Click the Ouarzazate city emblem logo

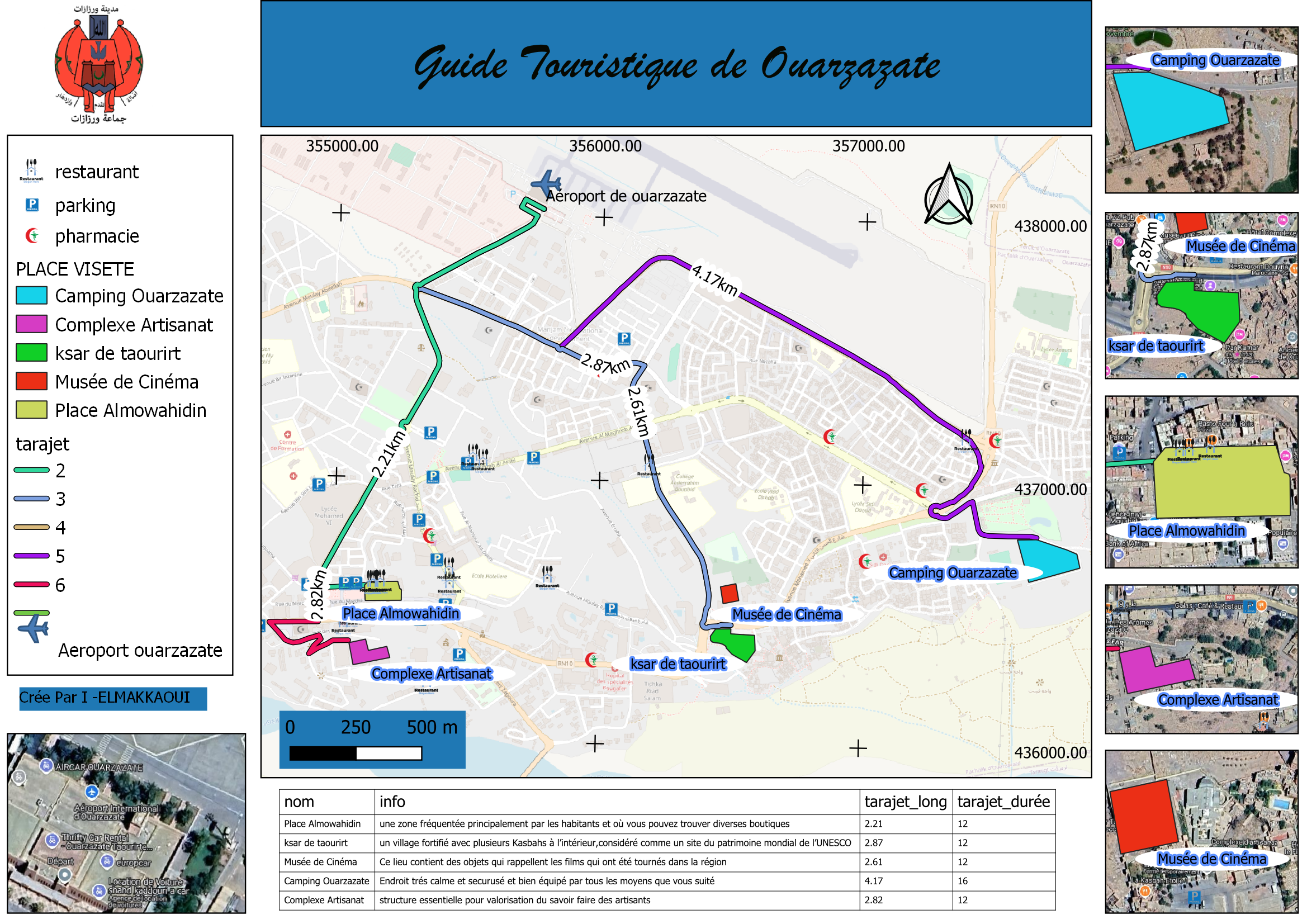(98, 64)
